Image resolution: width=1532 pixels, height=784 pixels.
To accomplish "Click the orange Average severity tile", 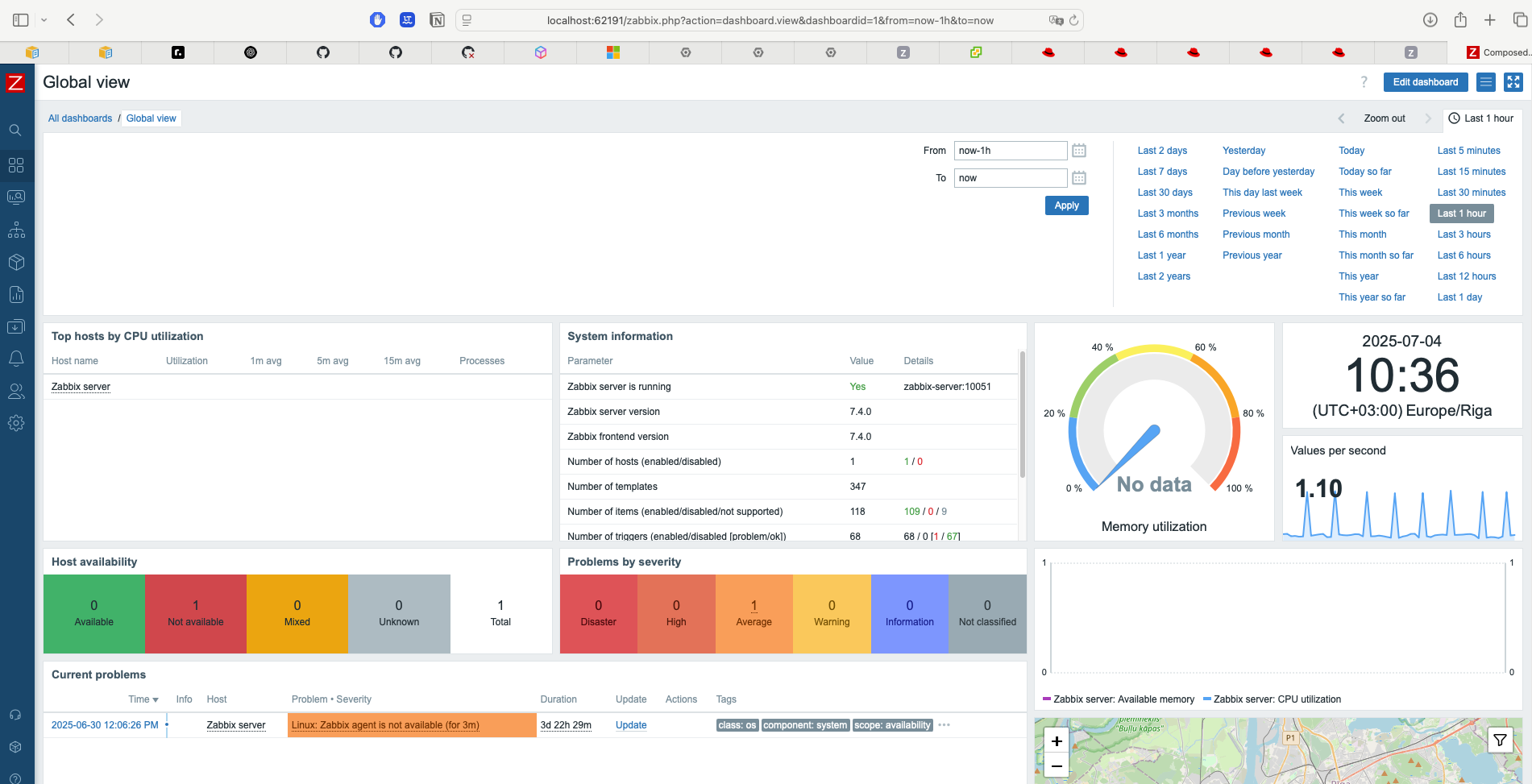I will pyautogui.click(x=754, y=614).
